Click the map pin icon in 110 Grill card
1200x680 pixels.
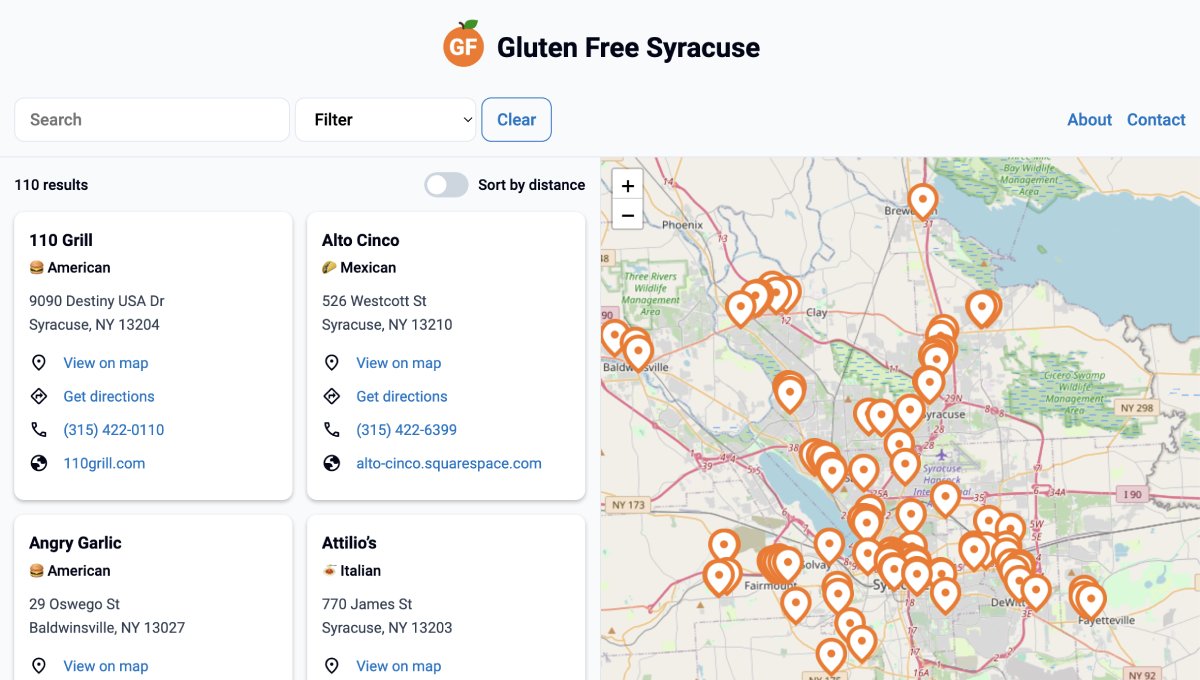(x=39, y=363)
